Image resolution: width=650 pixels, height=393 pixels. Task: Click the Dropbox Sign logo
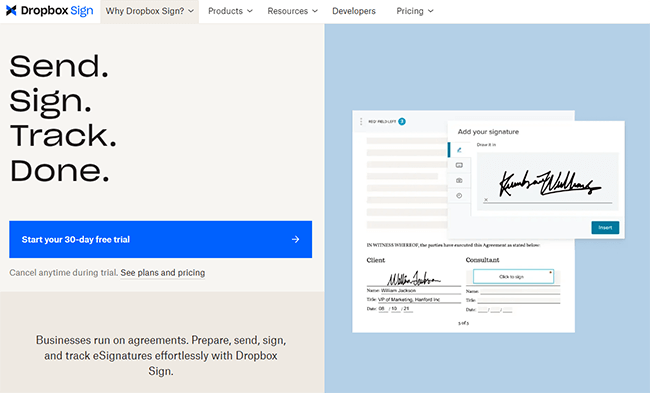[50, 11]
